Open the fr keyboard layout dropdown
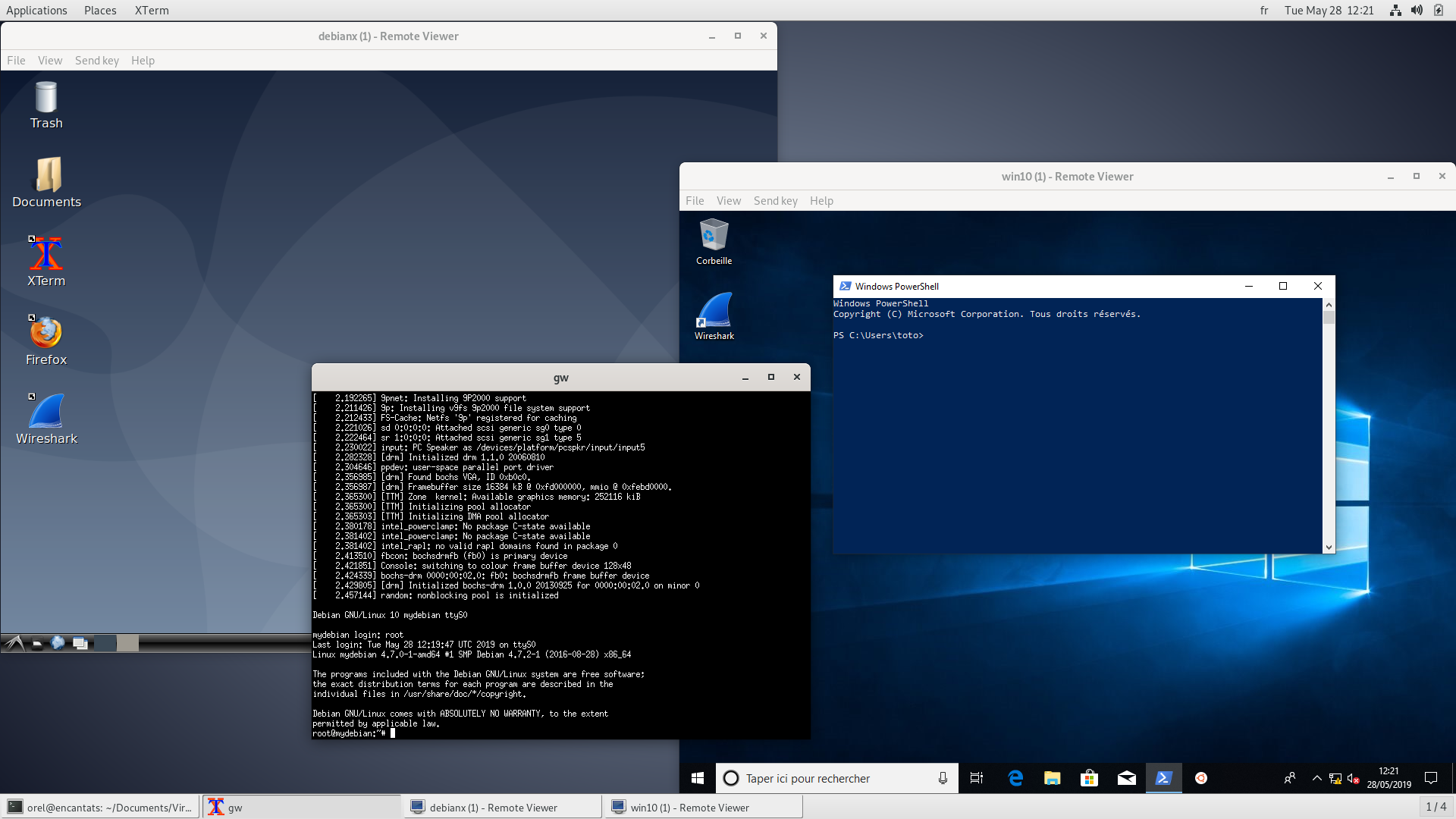The height and width of the screenshot is (819, 1456). (x=1264, y=11)
